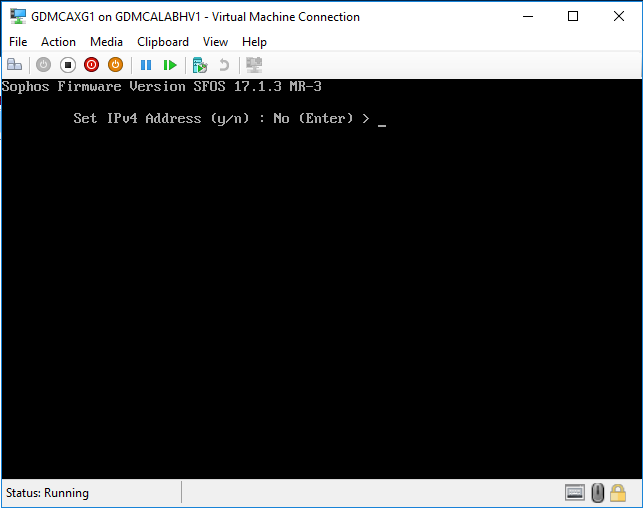Open the Media menu

(106, 42)
